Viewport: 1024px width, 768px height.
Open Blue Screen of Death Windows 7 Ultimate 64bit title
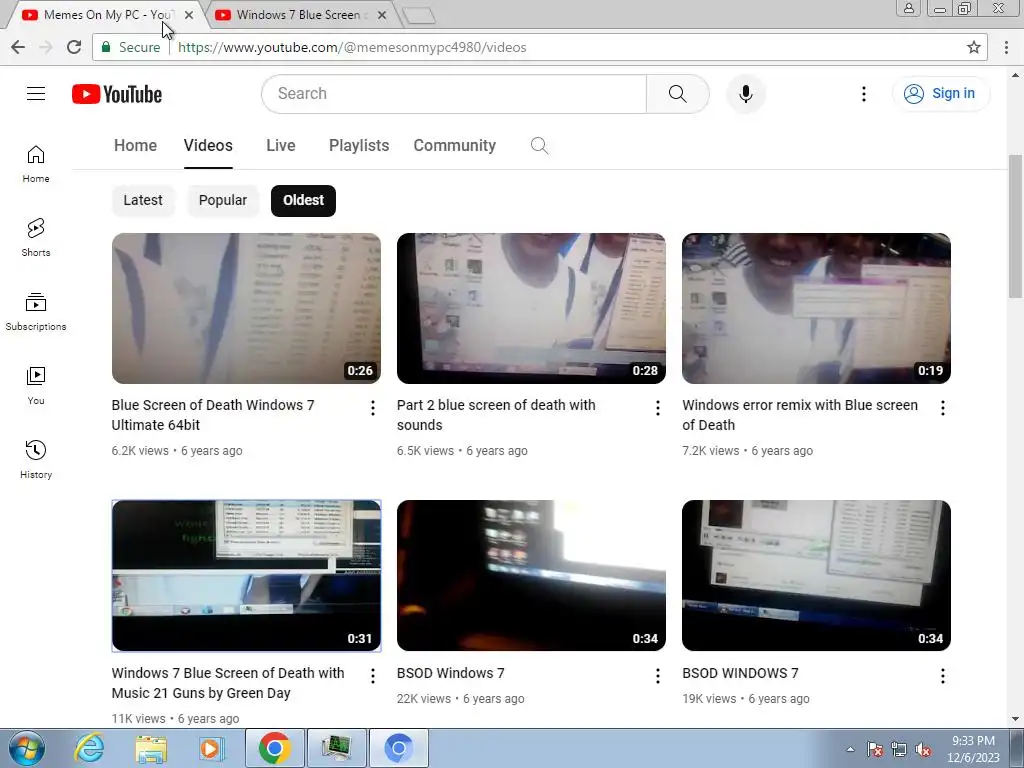[213, 415]
